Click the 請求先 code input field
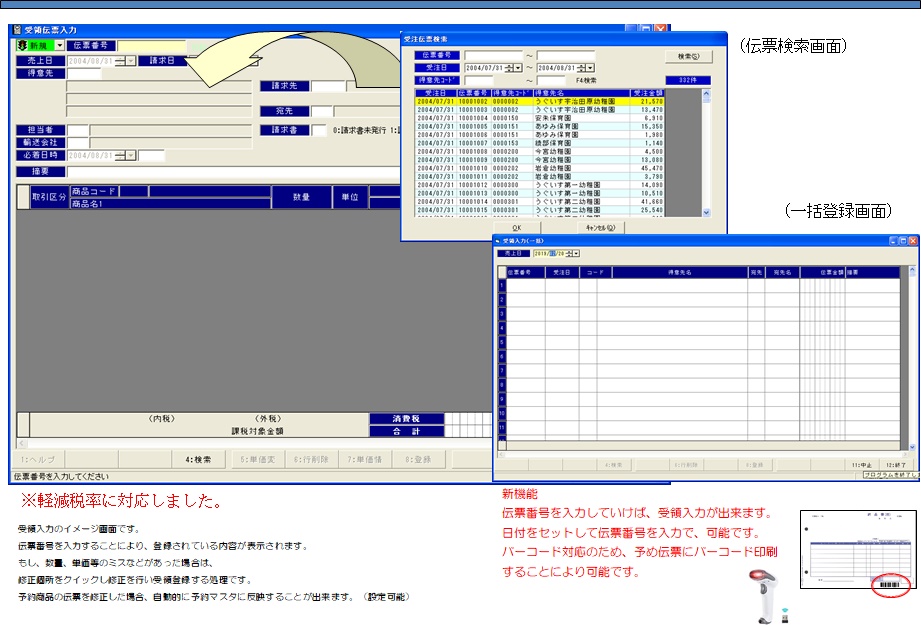Screen dimensions: 921x625 tap(328, 86)
